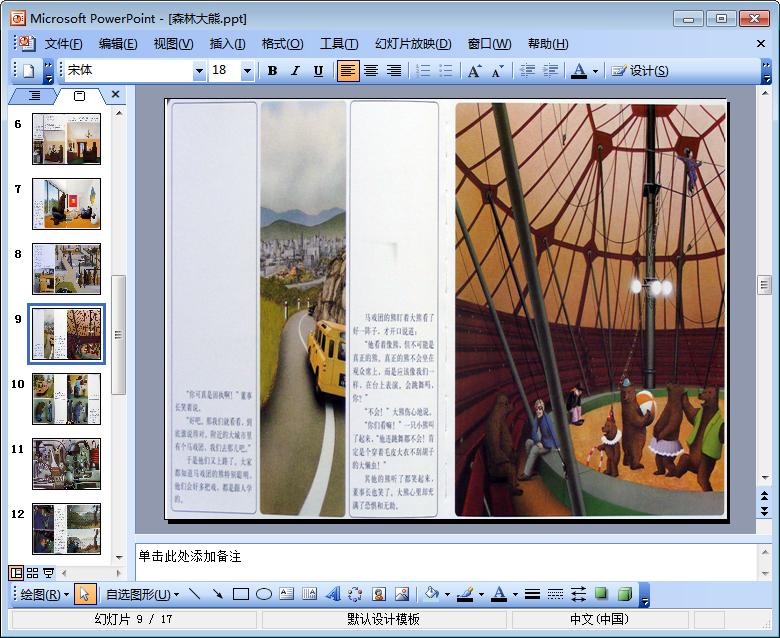Insert a horizontal text box

(x=287, y=594)
